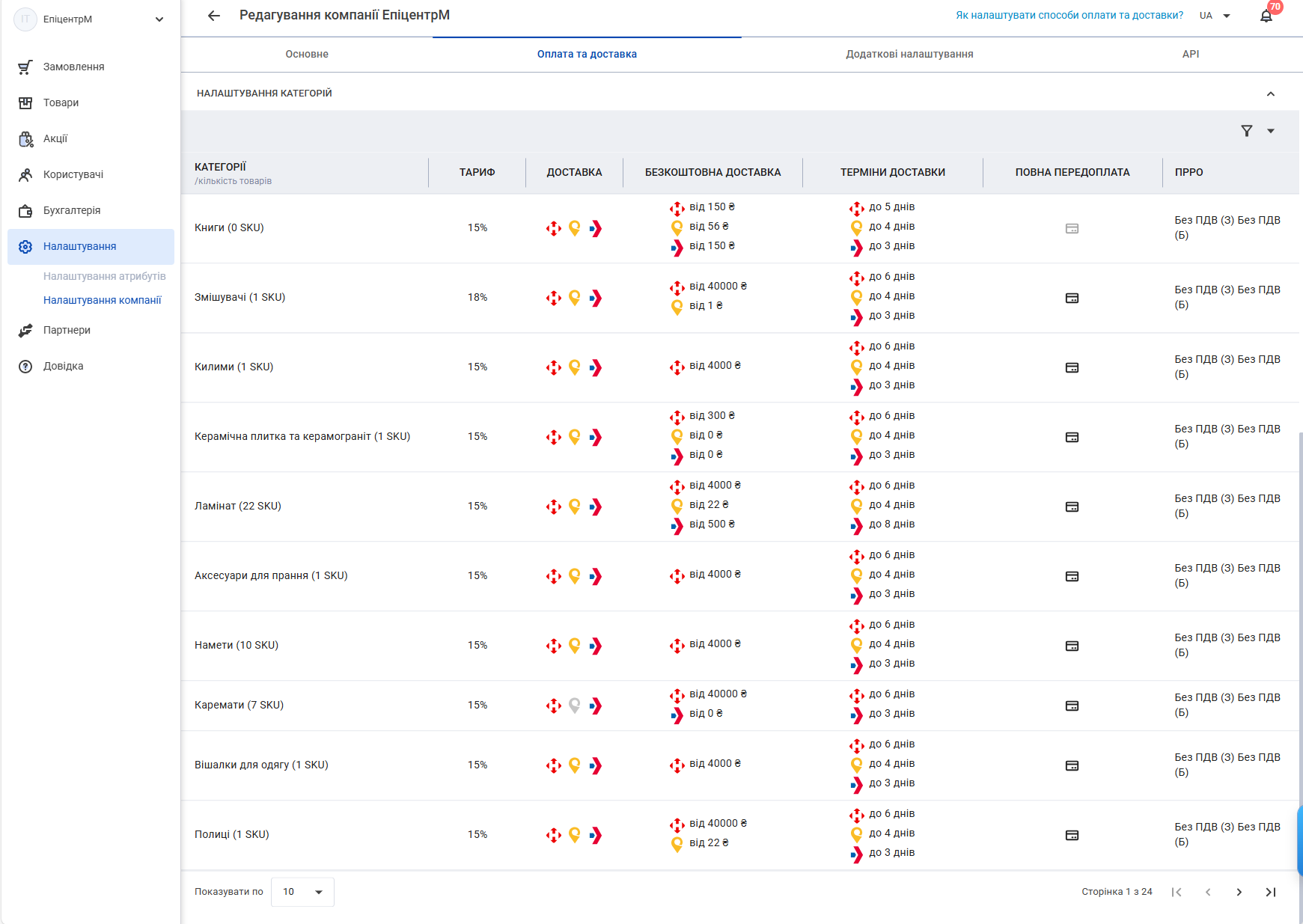Click 'від 56 ₴' in Книги row
This screenshot has height=924, width=1303.
click(x=709, y=226)
